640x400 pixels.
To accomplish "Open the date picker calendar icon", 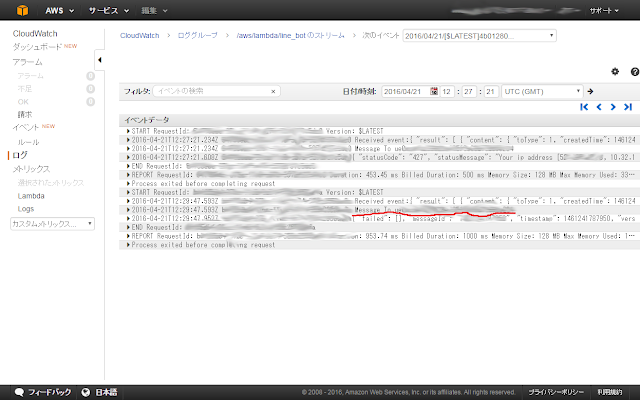I will (x=434, y=91).
